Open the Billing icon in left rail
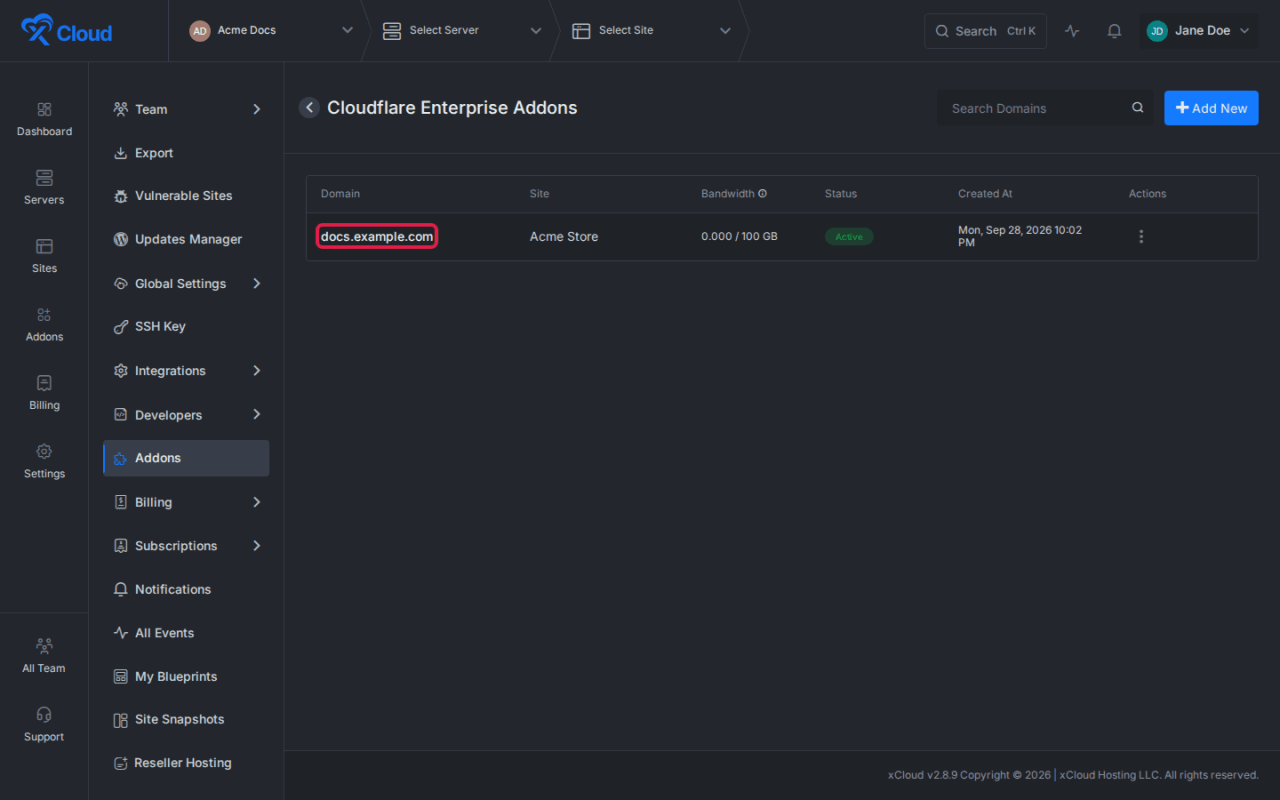 click(44, 383)
